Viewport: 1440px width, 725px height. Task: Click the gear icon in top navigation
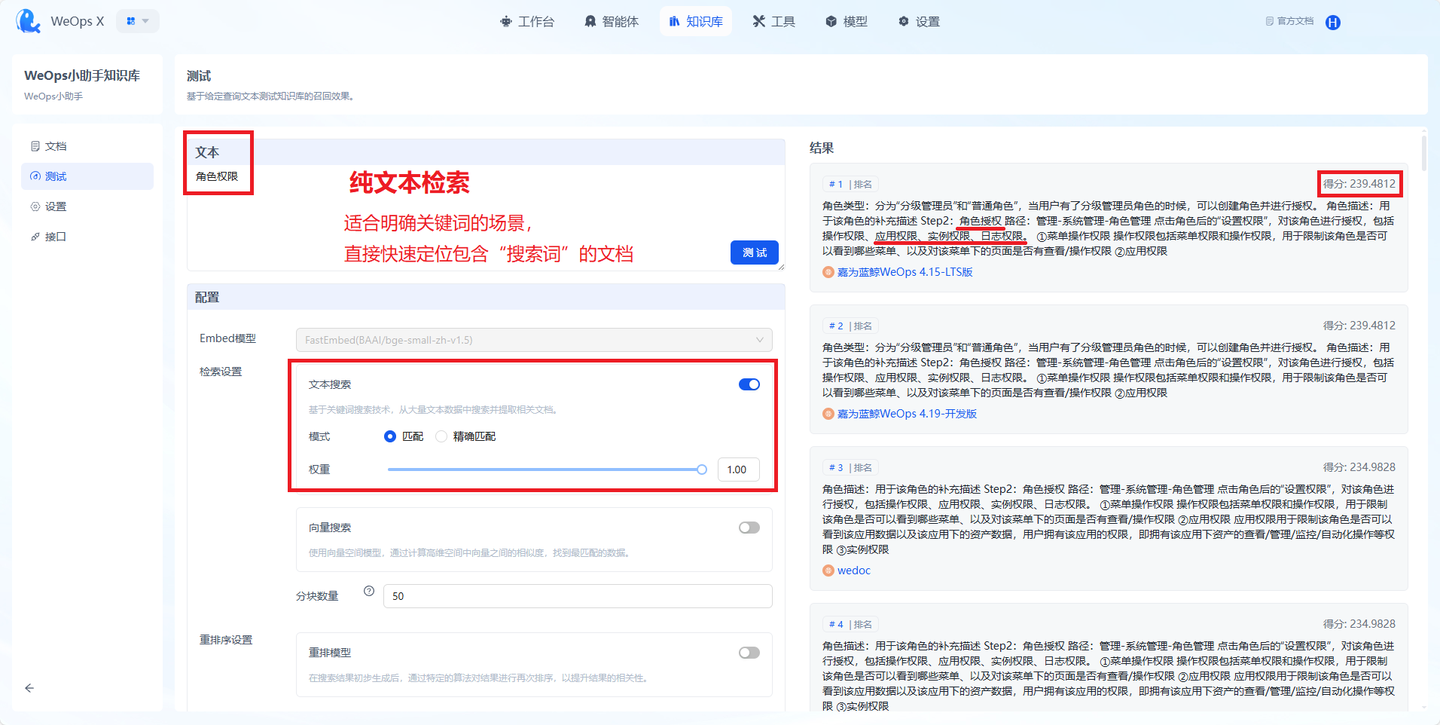904,21
